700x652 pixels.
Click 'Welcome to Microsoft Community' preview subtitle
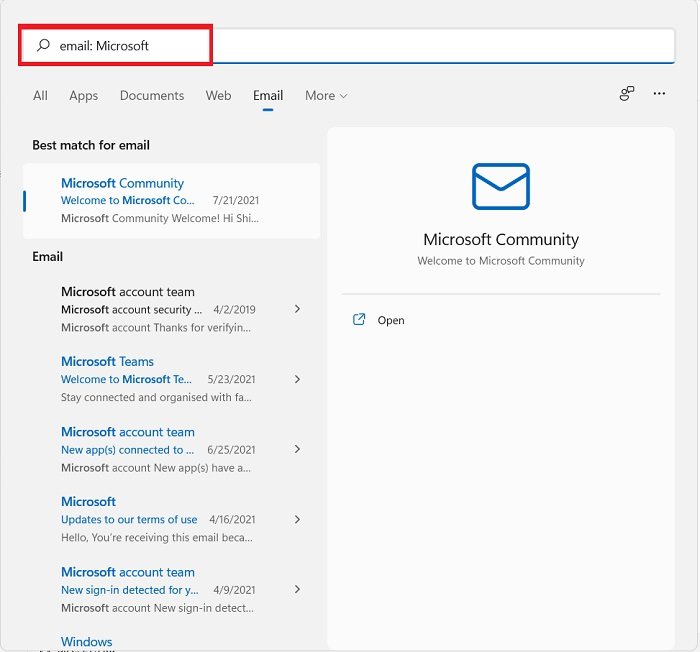coord(501,261)
